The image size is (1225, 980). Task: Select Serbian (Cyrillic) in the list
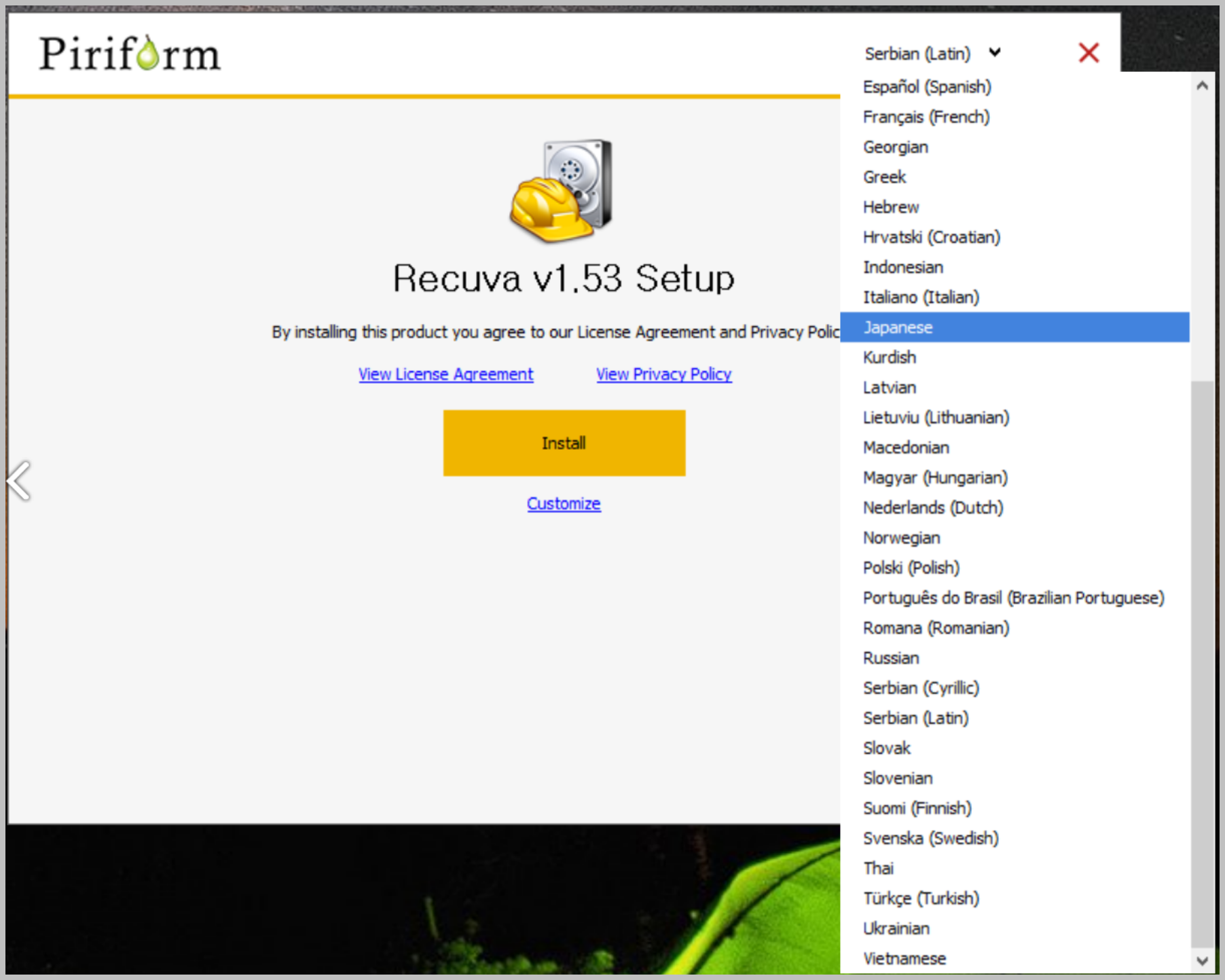[1014, 688]
